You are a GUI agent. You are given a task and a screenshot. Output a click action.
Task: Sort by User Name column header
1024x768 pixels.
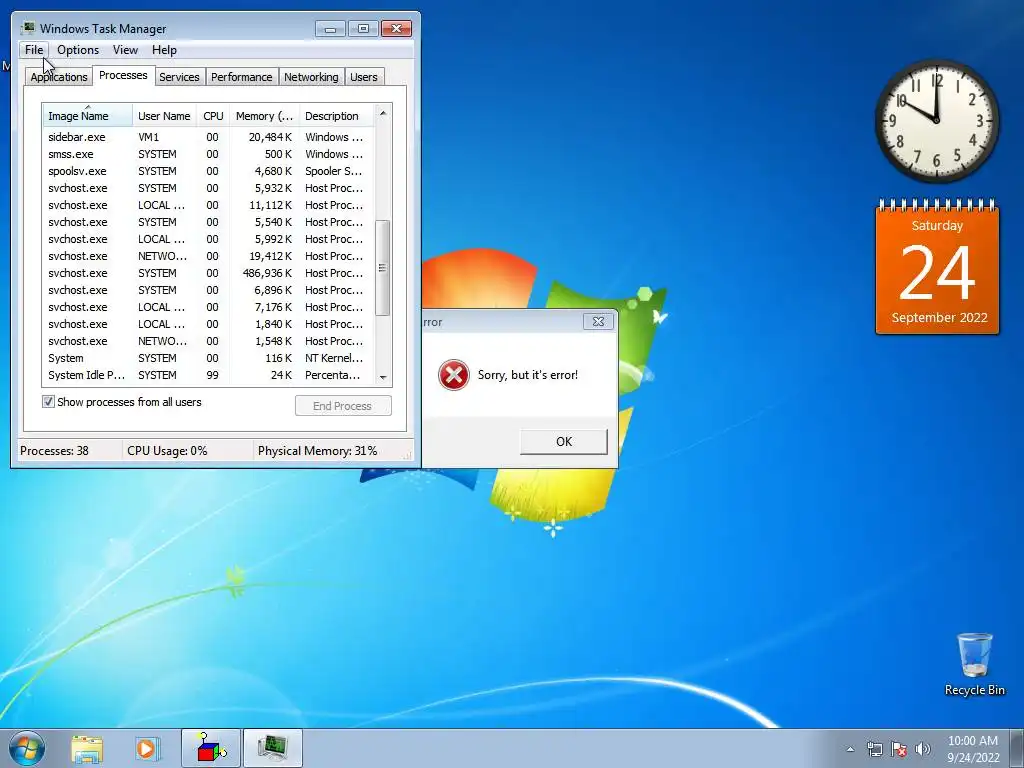[164, 116]
